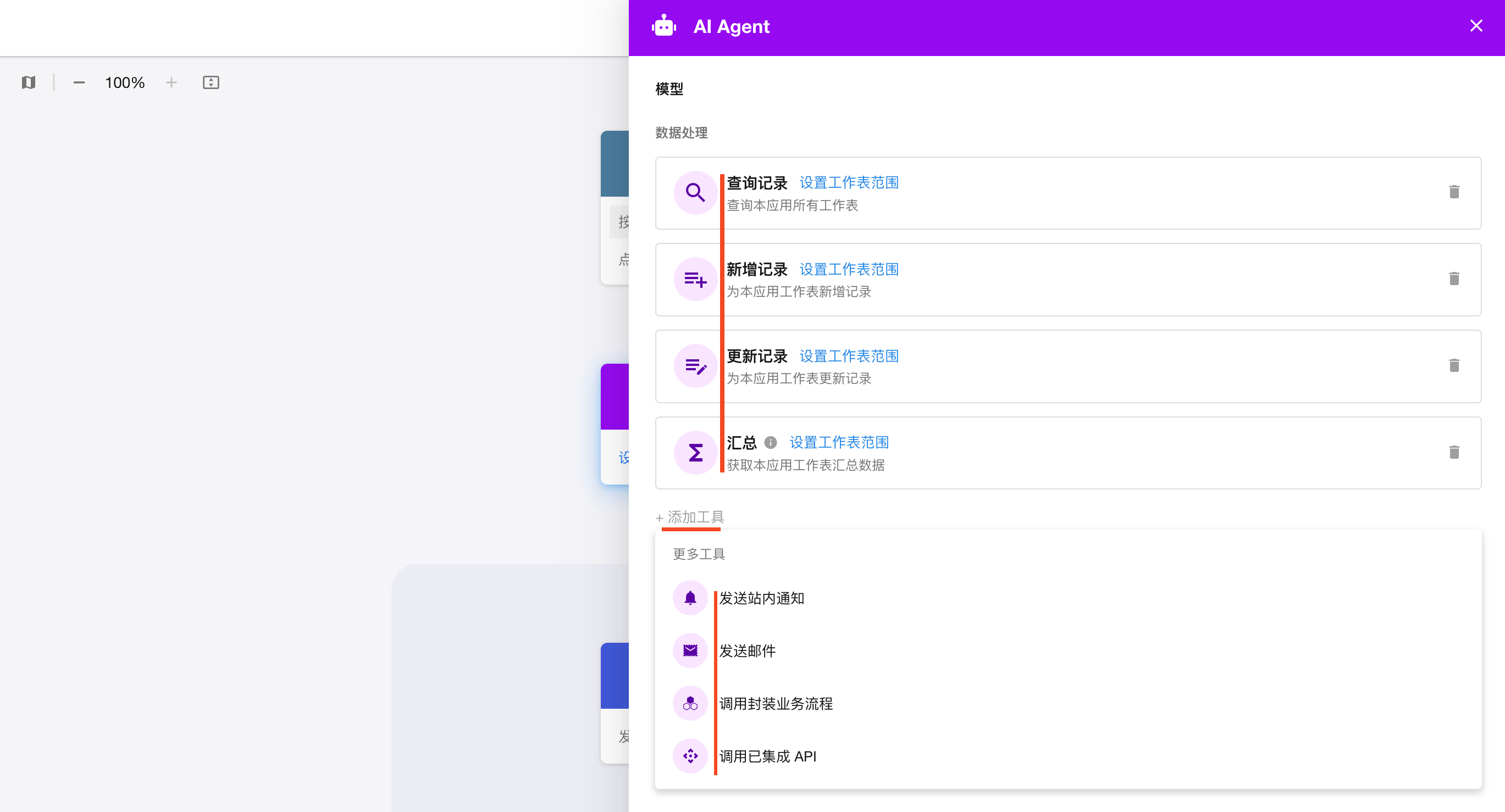Toggle the minimap icon in canvas toolbar
Image resolution: width=1505 pixels, height=812 pixels.
pos(29,82)
